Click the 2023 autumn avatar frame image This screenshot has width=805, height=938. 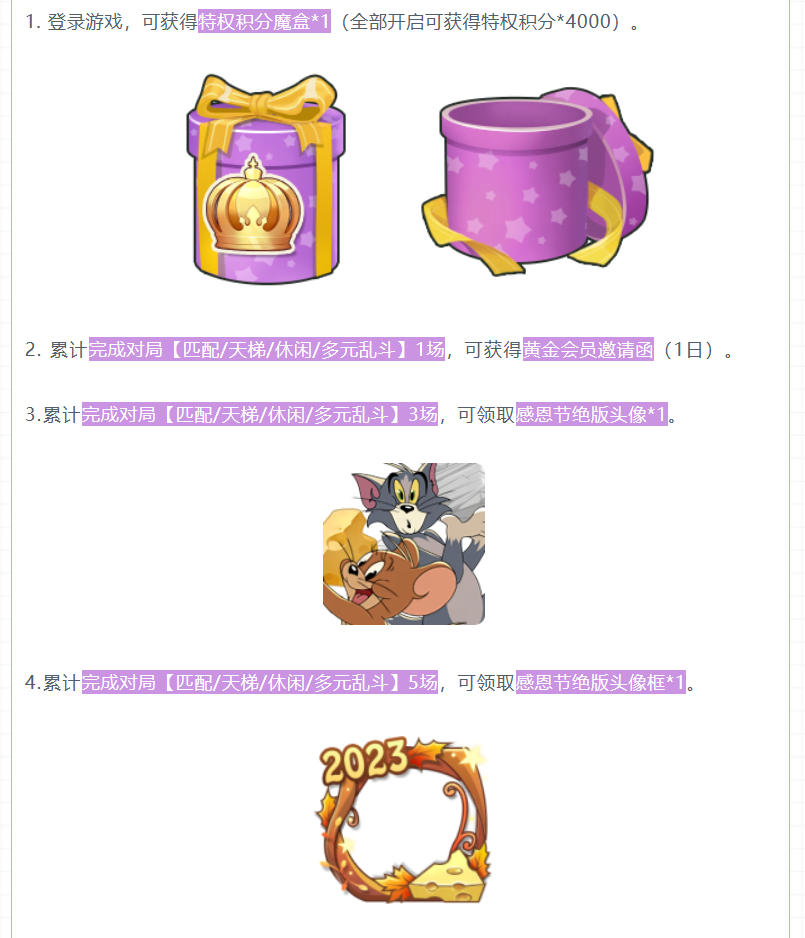tap(404, 820)
